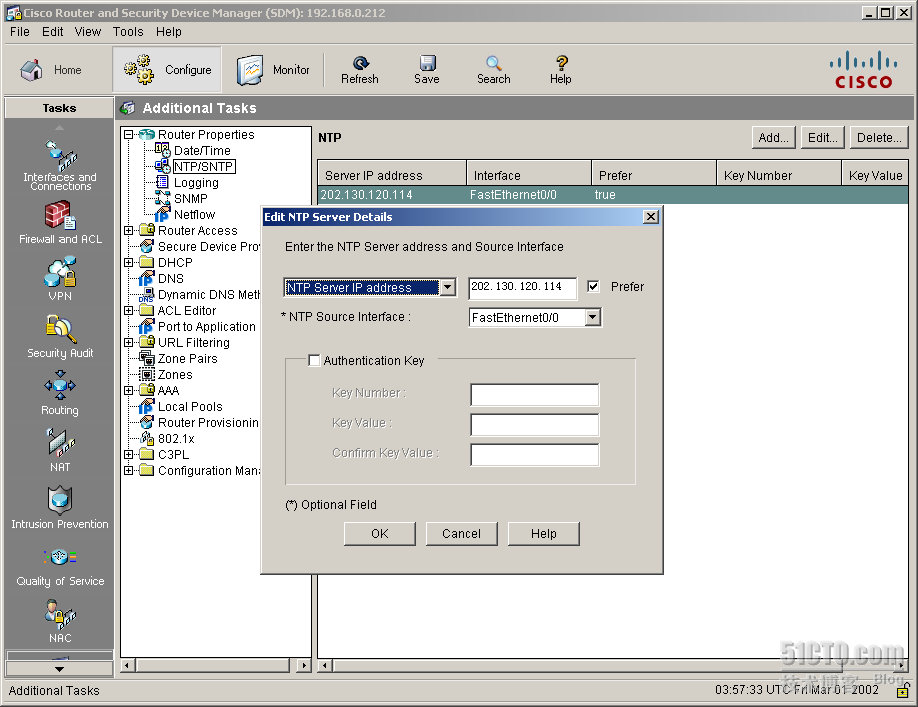Open the View menu
The width and height of the screenshot is (918, 707).
88,32
